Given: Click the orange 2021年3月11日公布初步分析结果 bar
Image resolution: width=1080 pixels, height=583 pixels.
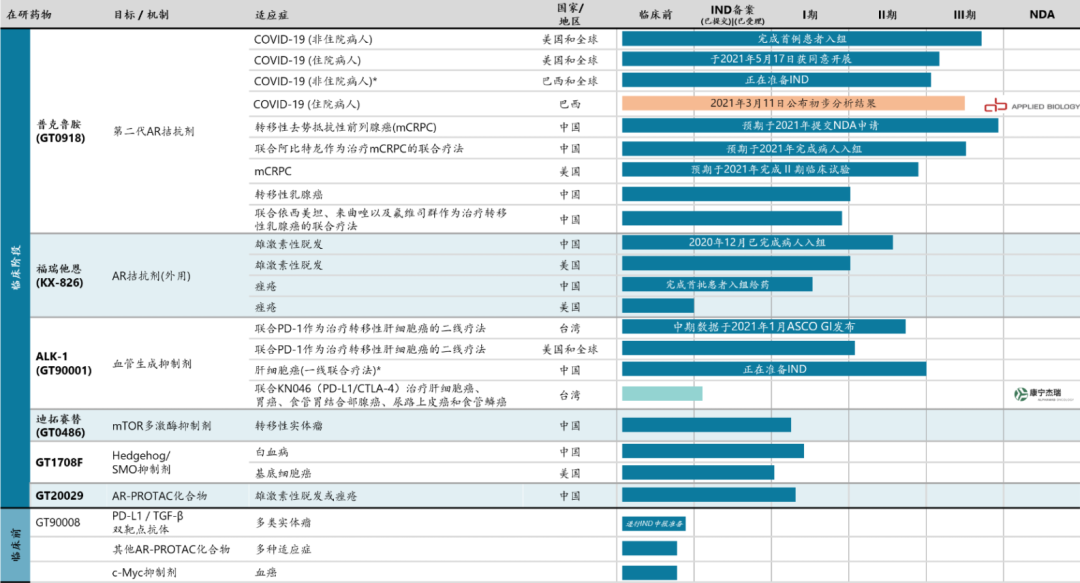Looking at the screenshot, I should click(793, 103).
